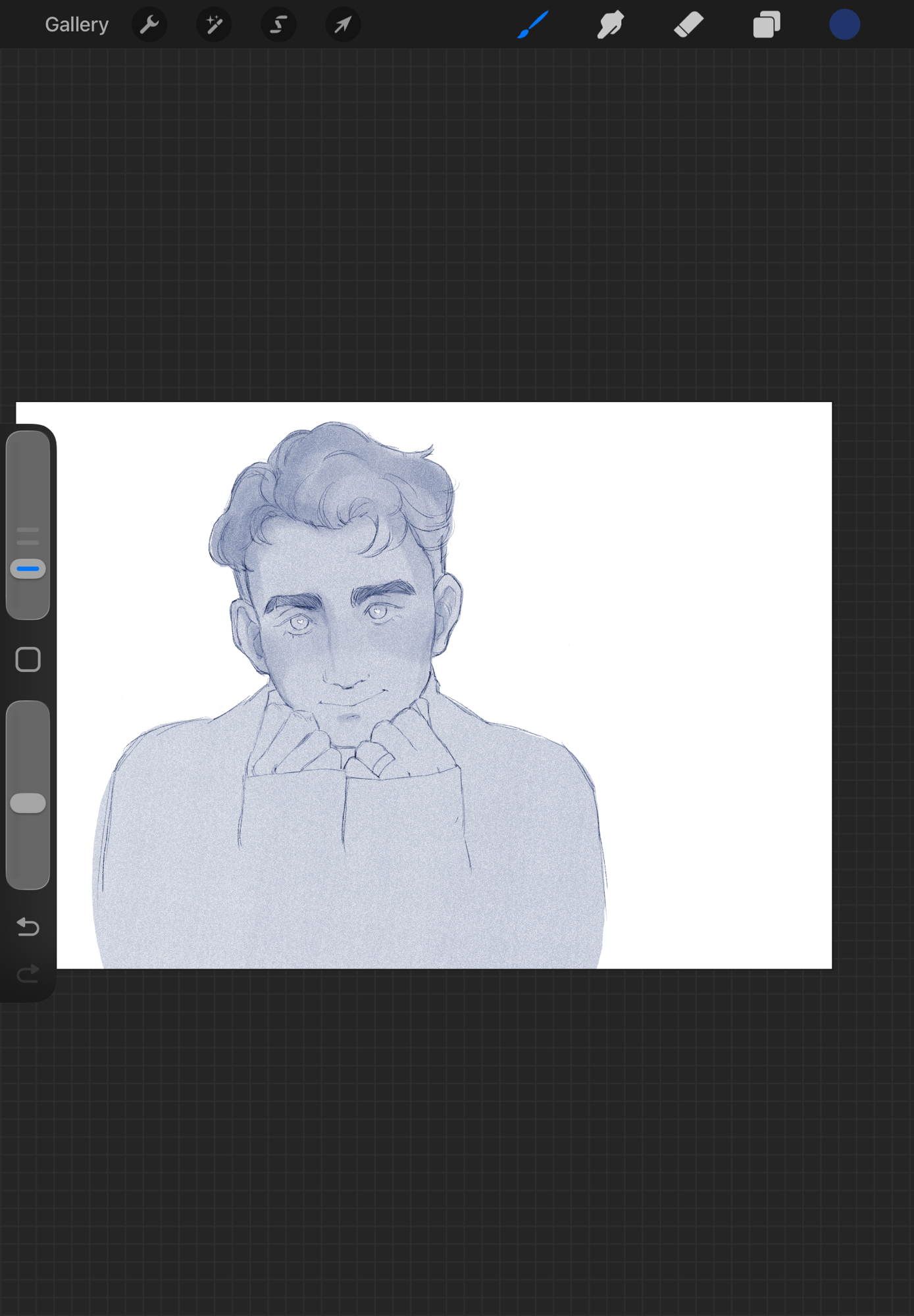The image size is (914, 1316).
Task: Select the Eraser tool
Action: (688, 25)
